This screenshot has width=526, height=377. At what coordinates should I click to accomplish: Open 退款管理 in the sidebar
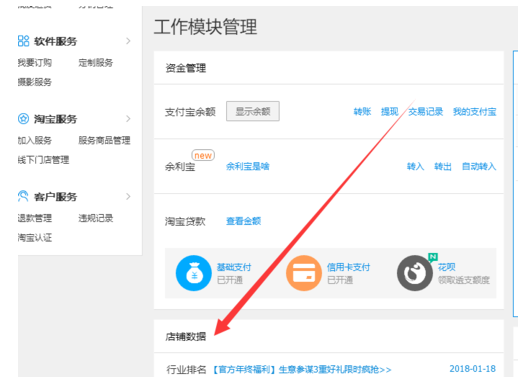tap(35, 218)
